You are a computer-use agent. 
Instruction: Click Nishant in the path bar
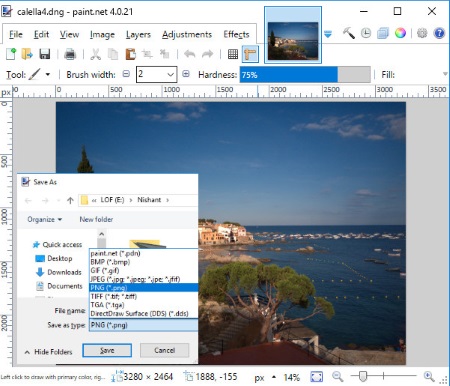pyautogui.click(x=149, y=200)
